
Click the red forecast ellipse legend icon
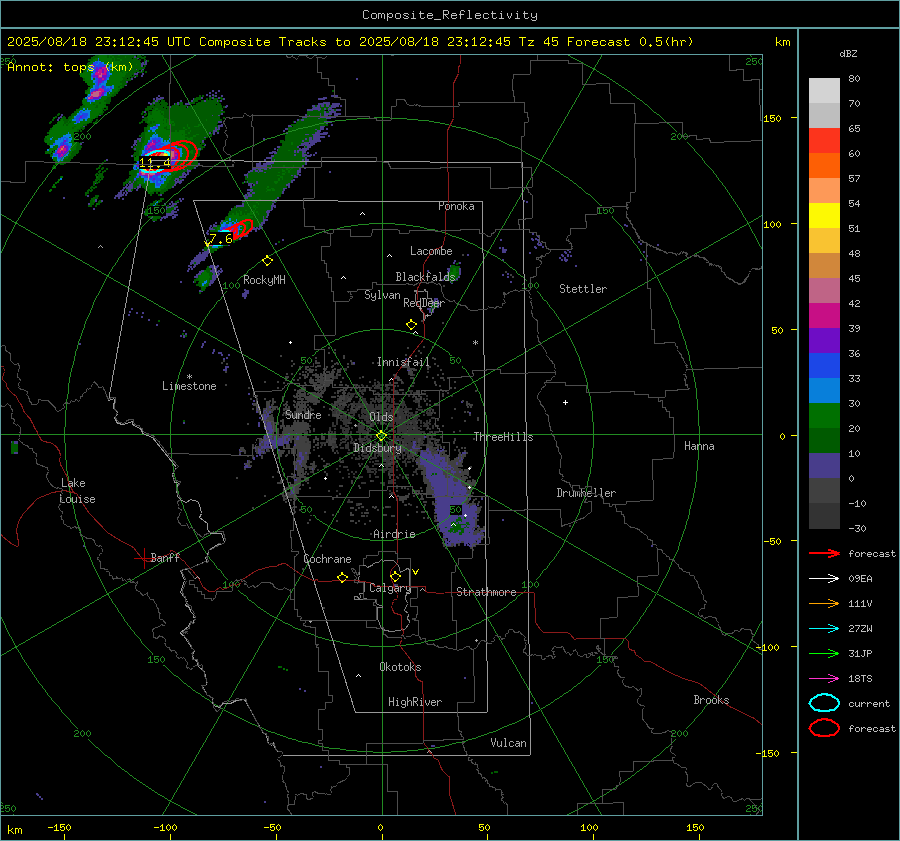824,728
